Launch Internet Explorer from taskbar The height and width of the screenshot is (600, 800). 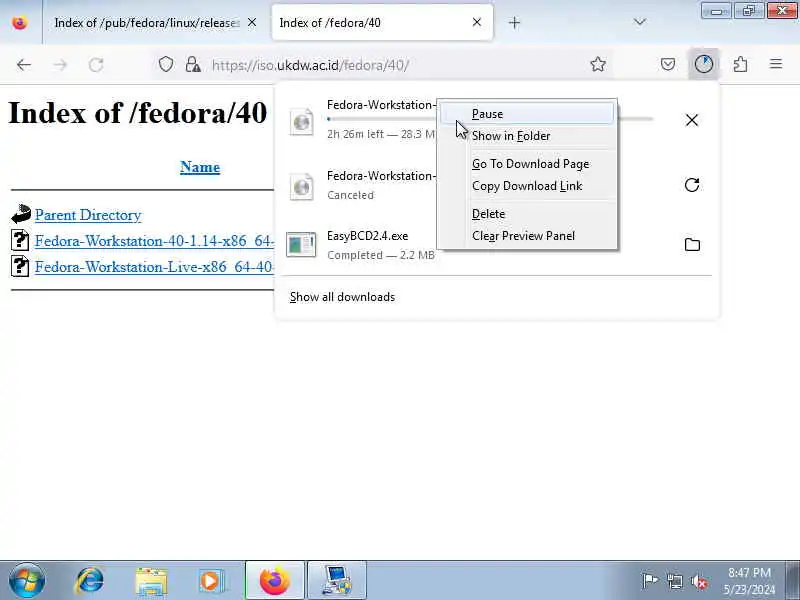[90, 581]
